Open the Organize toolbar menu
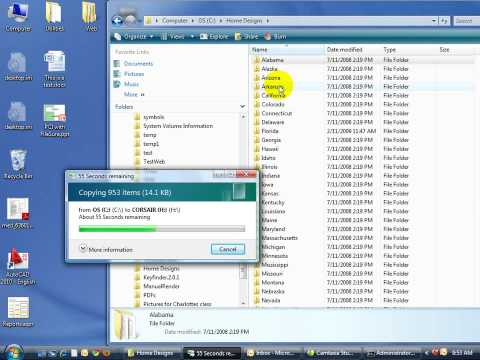This screenshot has width=480, height=360. point(134,36)
